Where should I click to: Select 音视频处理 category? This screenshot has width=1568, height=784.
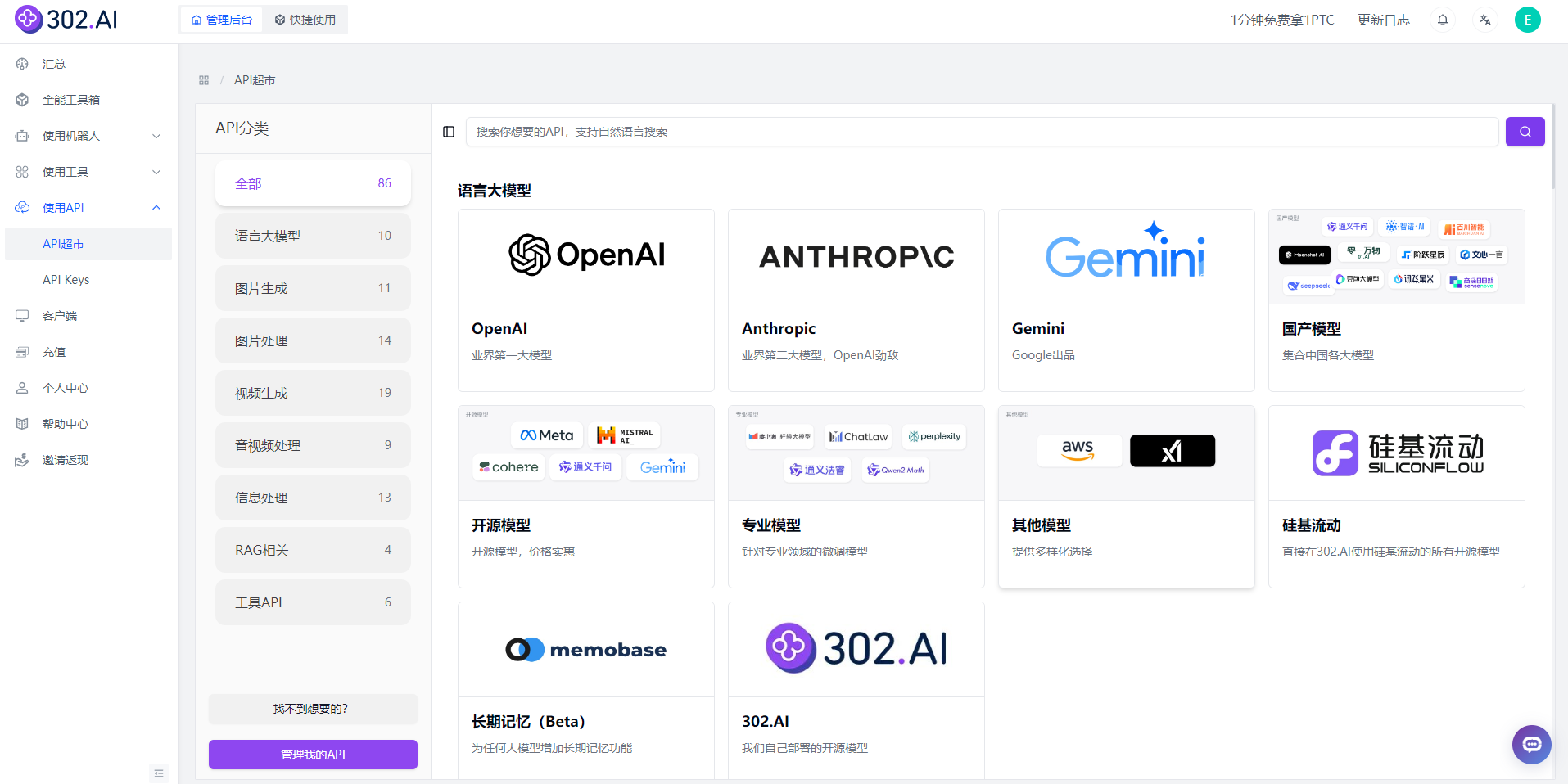pos(313,445)
